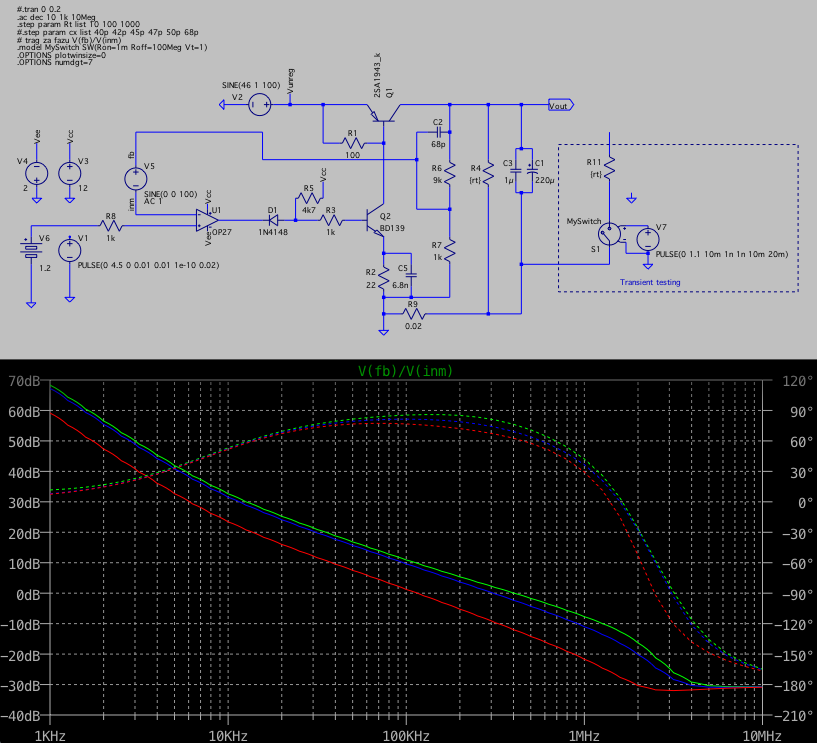The image size is (817, 743).
Task: Select the V4 voltage source symbol
Action: pos(36,174)
